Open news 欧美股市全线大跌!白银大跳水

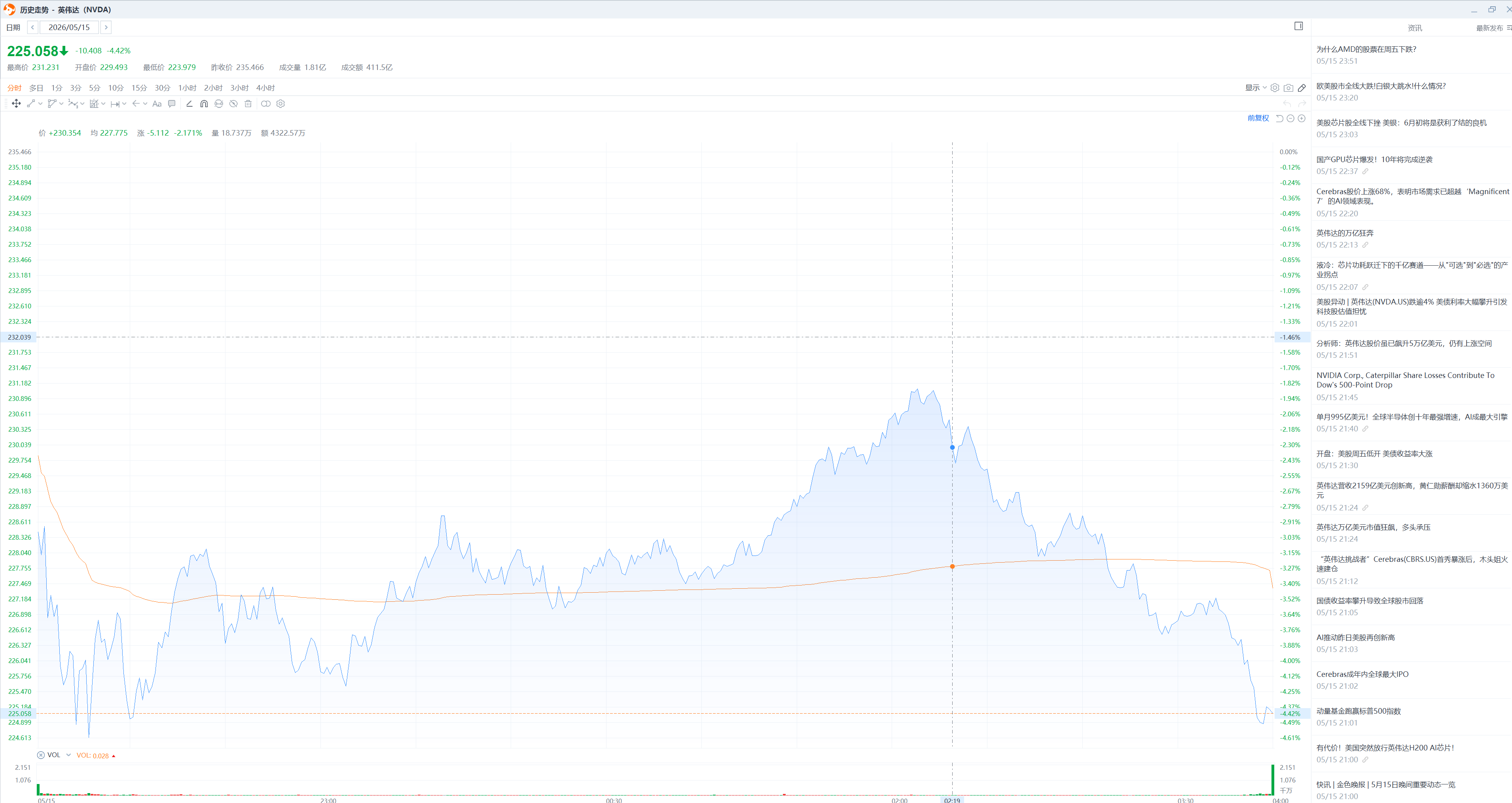point(1381,86)
